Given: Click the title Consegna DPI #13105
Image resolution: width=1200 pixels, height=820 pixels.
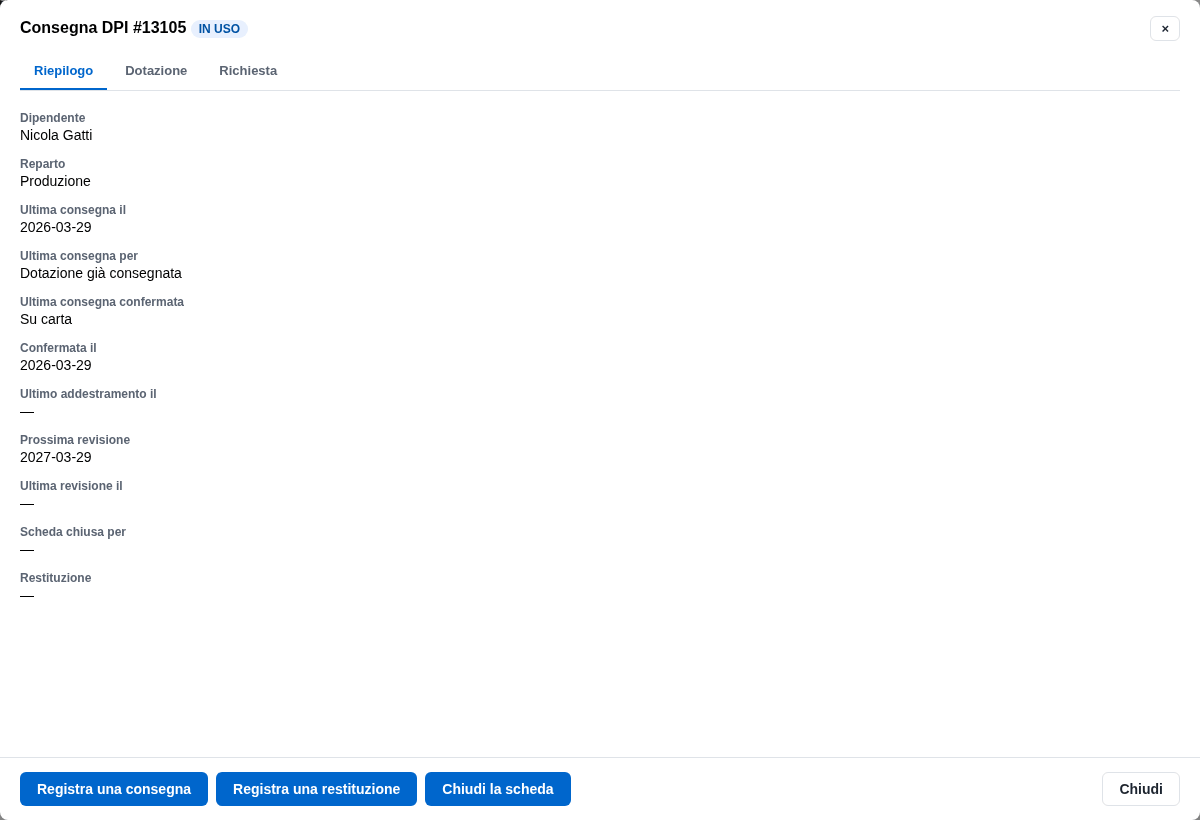Looking at the screenshot, I should pyautogui.click(x=103, y=28).
